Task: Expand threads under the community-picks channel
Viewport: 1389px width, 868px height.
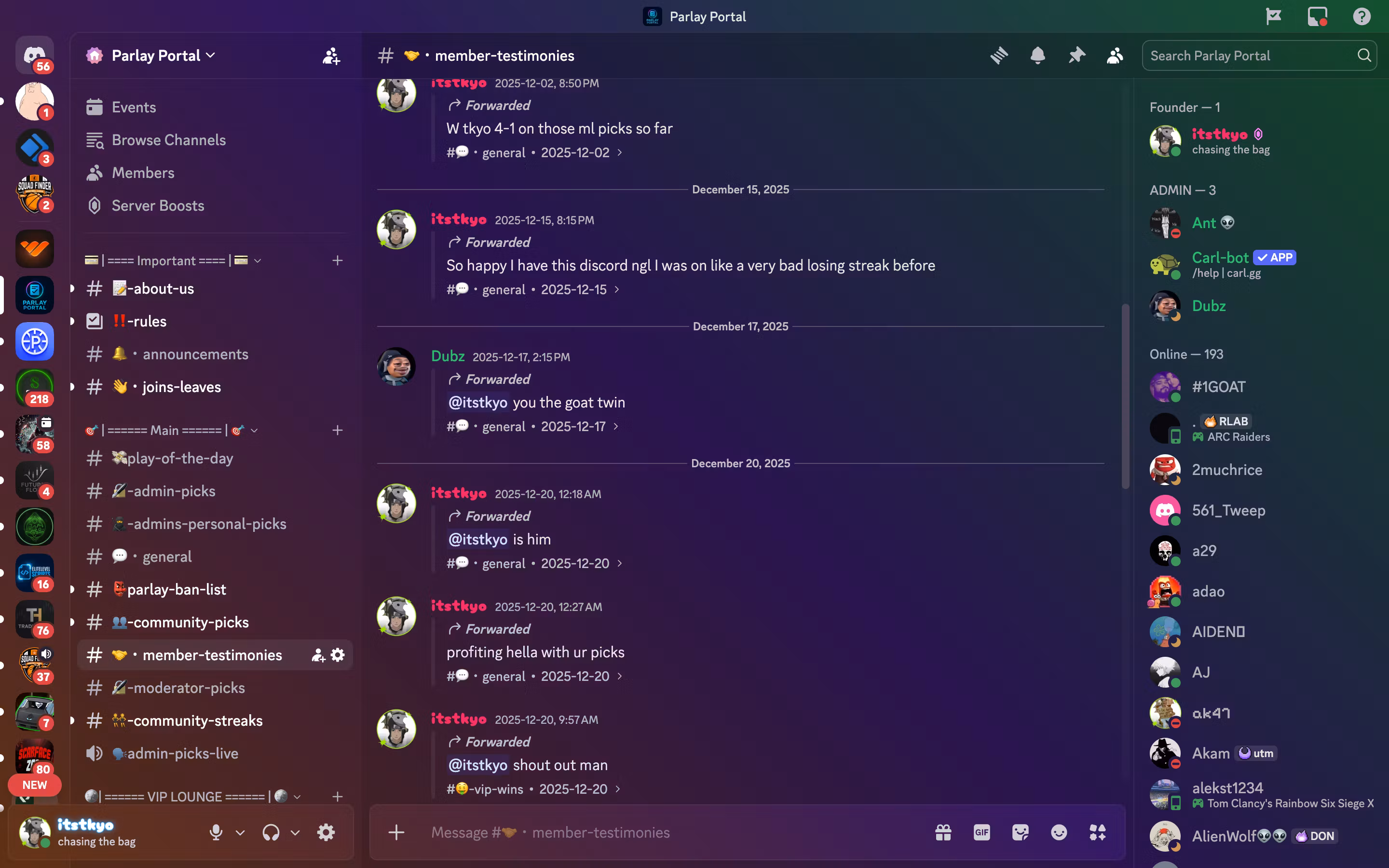Action: (72, 622)
